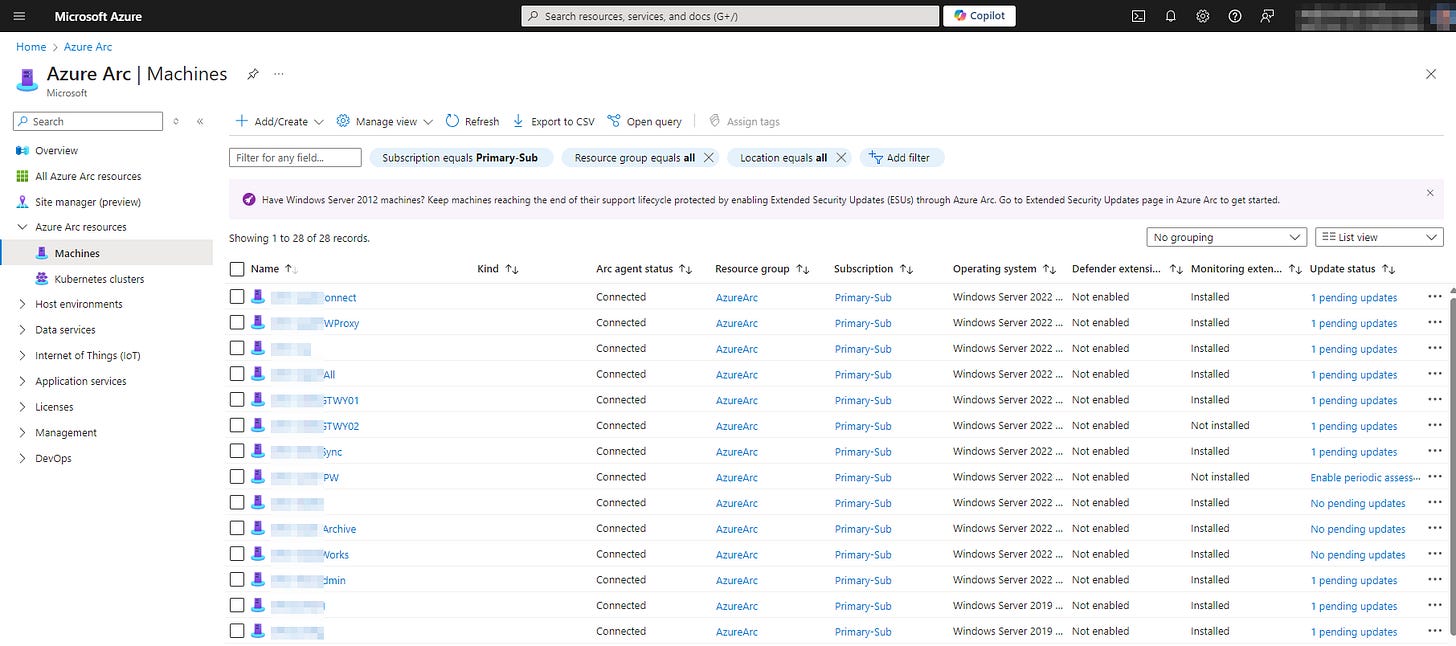
Task: Focus the Filter for any field box
Action: (295, 158)
